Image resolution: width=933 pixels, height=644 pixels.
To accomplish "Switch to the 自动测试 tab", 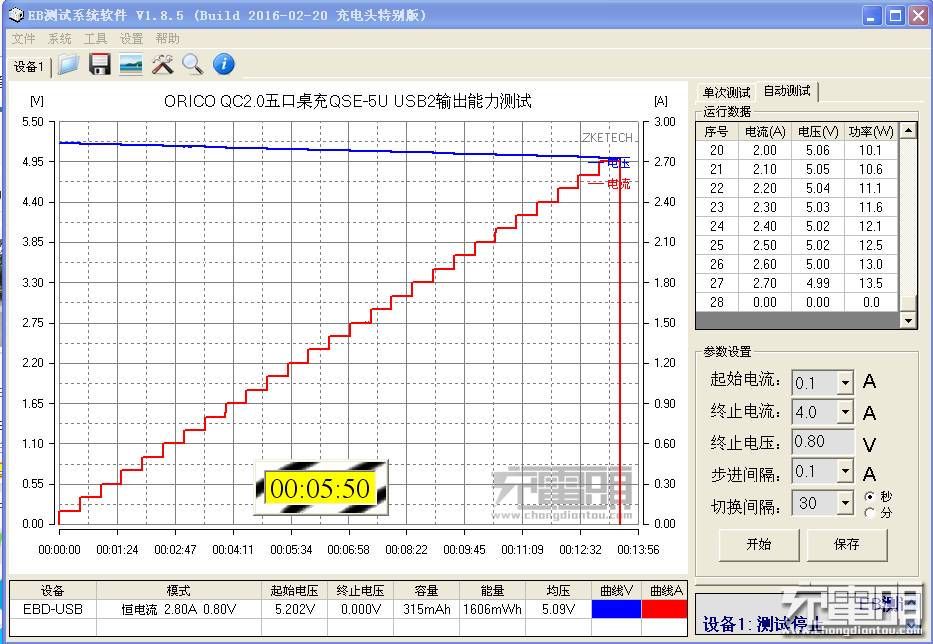I will click(x=787, y=91).
